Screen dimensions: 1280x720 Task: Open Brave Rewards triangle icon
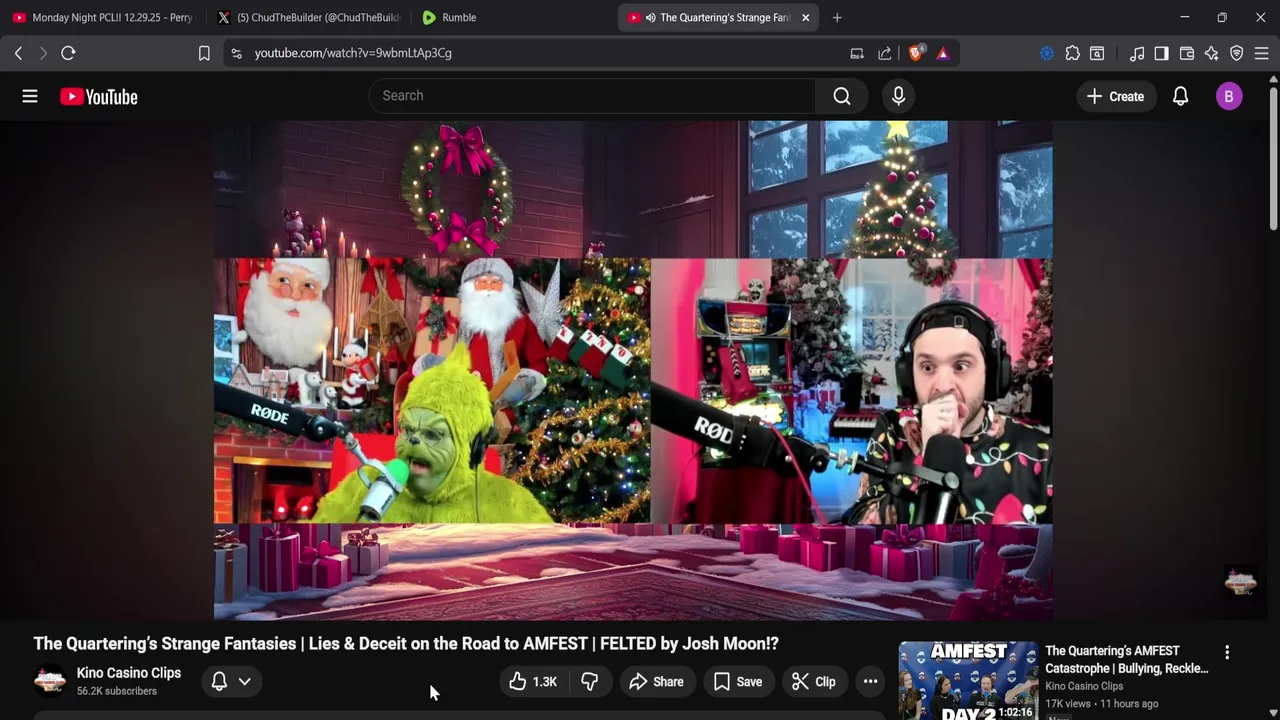pyautogui.click(x=943, y=53)
